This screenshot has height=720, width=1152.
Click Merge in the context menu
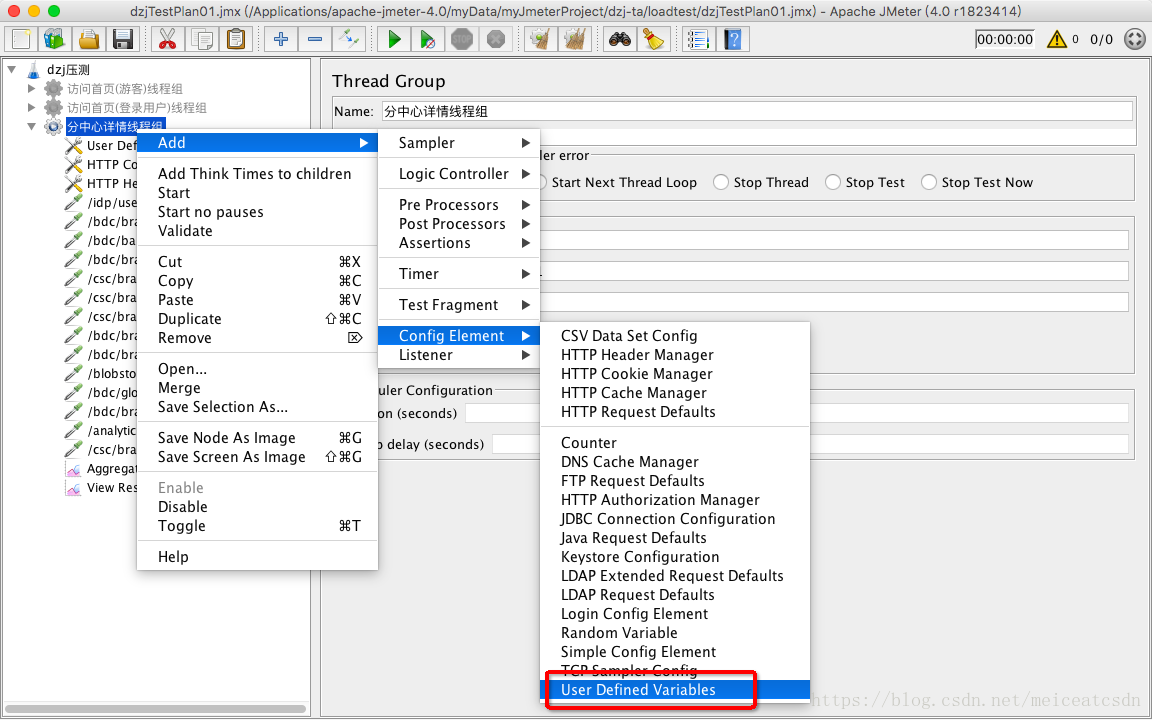(x=257, y=388)
